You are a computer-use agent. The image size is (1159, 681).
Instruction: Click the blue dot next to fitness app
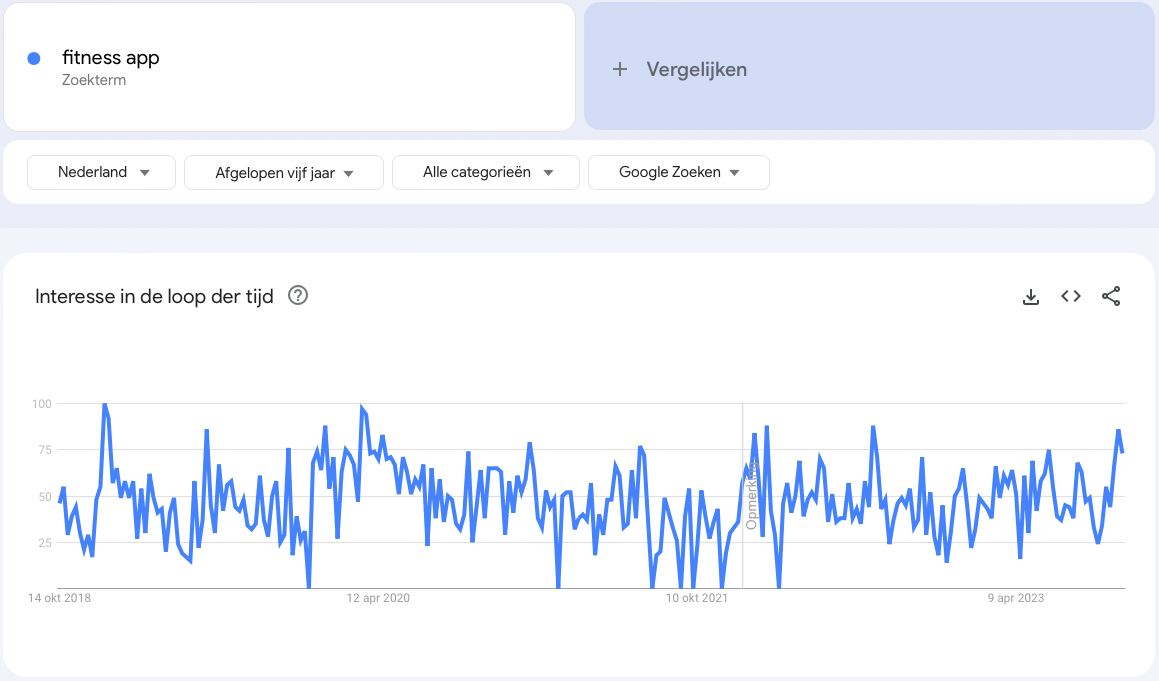(x=34, y=59)
